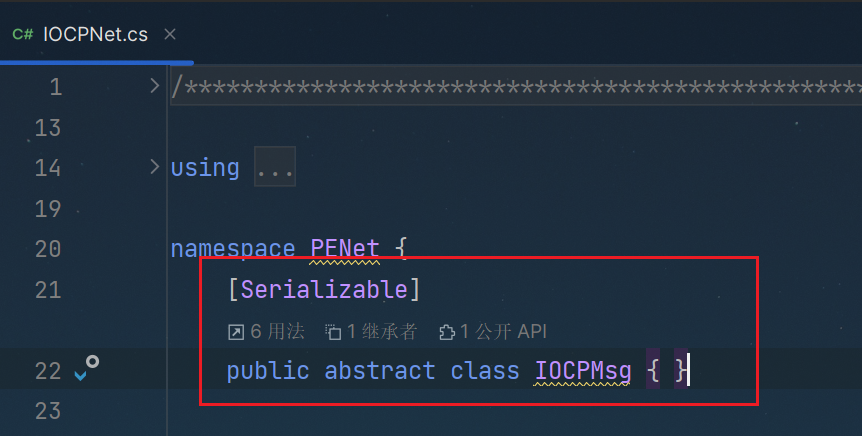This screenshot has height=436, width=862.
Task: Click the collapsed using ellipsis placeholder
Action: click(x=275, y=167)
